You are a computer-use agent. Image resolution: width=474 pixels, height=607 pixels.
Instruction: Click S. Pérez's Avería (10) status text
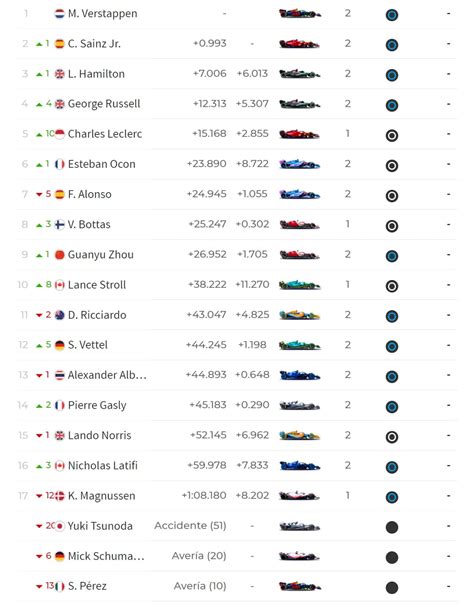[x=200, y=586]
